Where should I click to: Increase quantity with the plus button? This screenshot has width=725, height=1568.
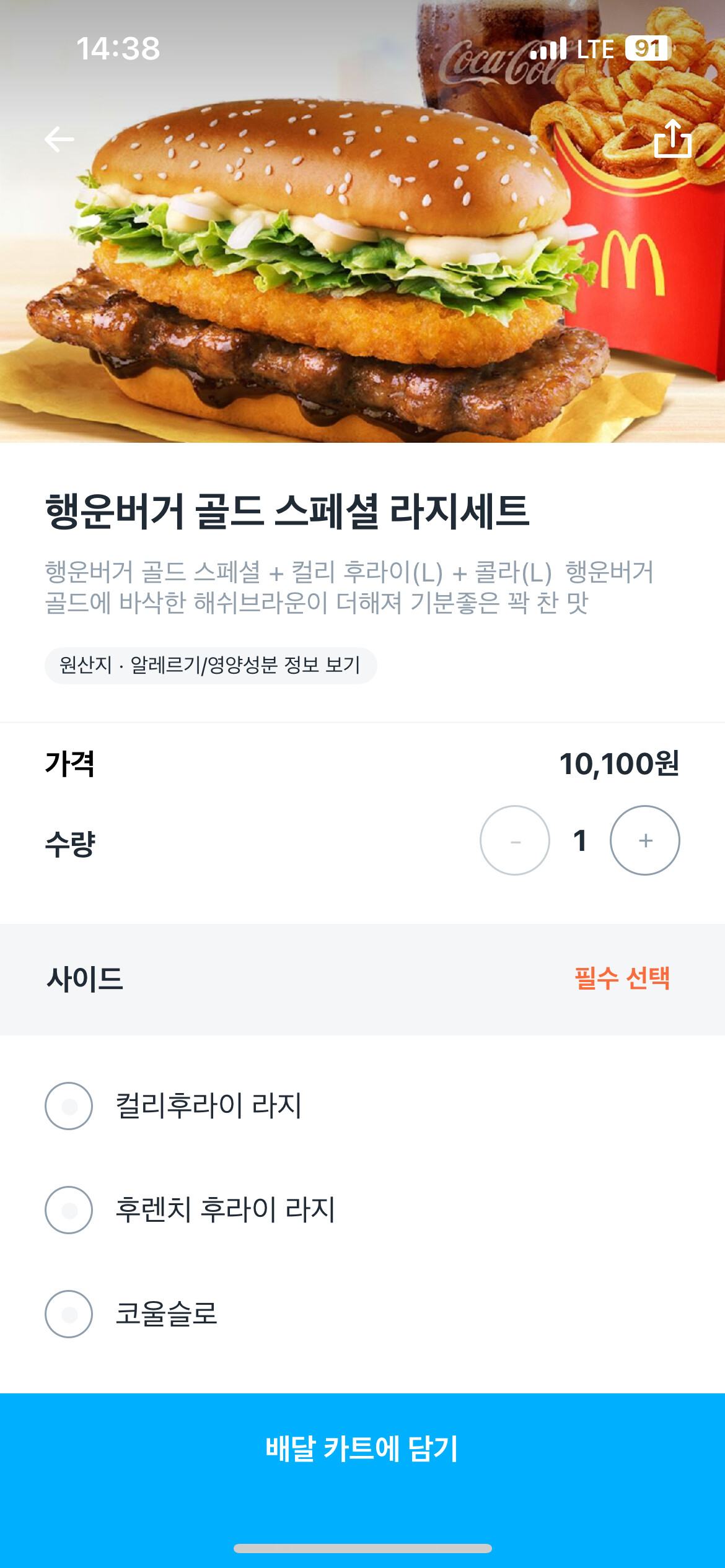[644, 840]
